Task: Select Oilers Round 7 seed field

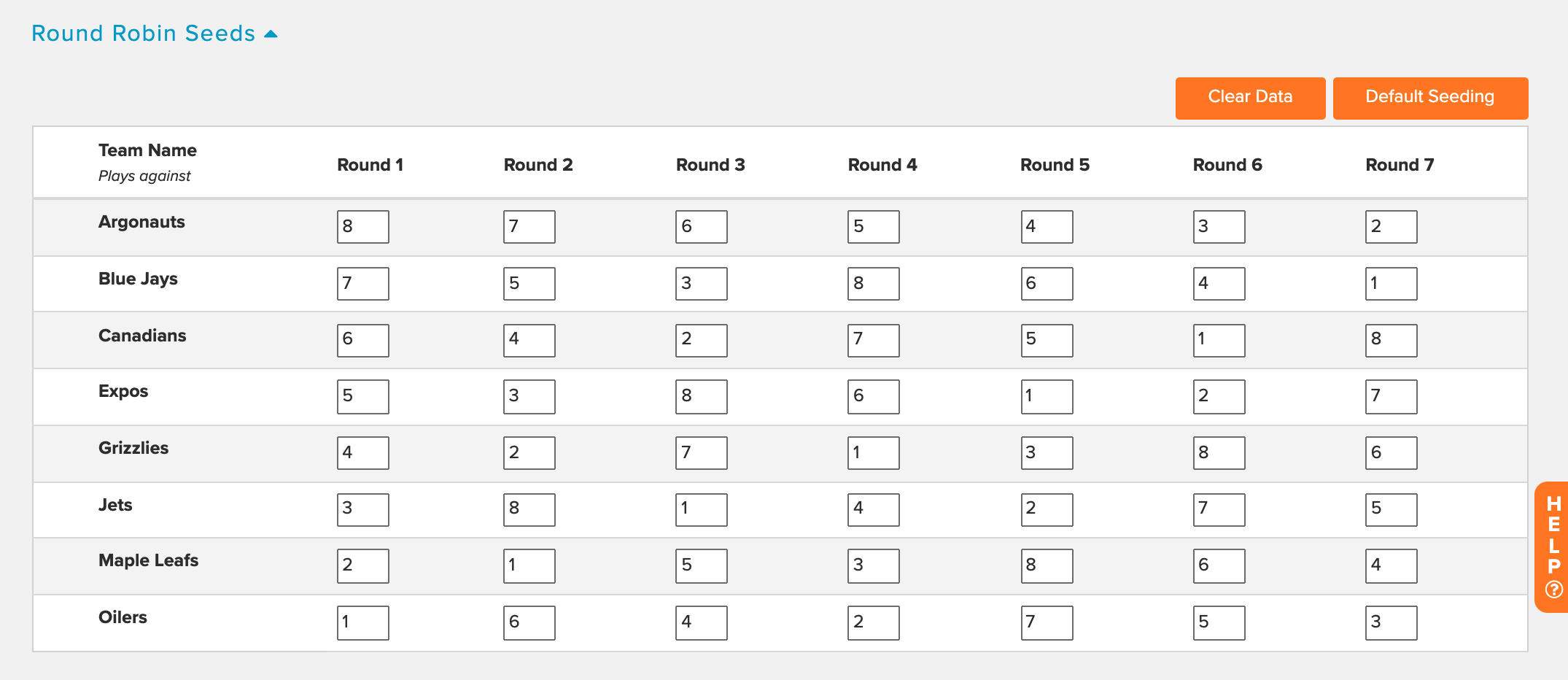Action: pyautogui.click(x=1392, y=623)
